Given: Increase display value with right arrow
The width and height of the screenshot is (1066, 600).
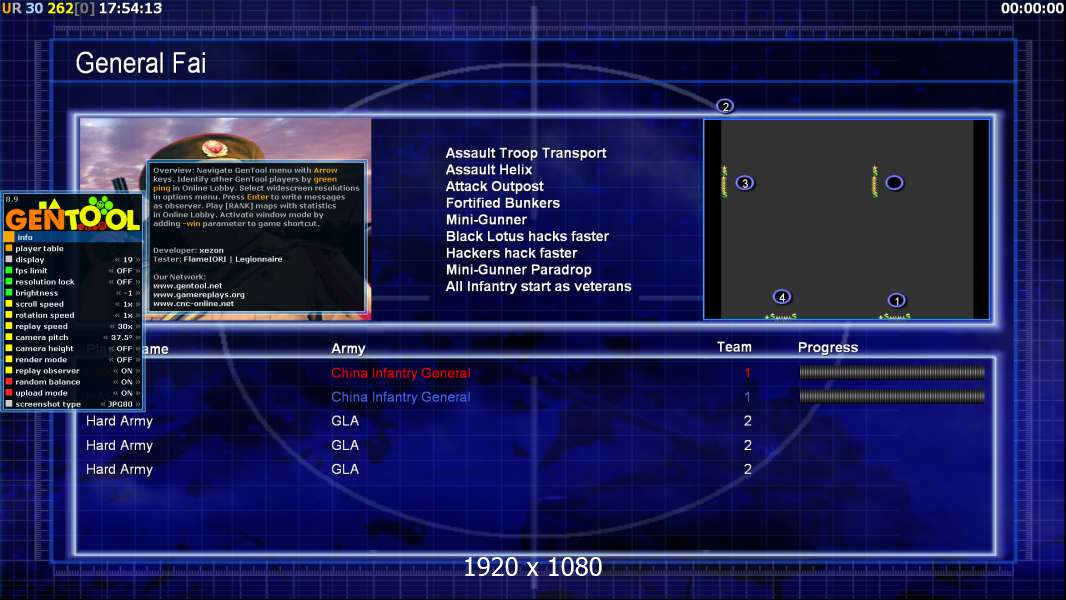Looking at the screenshot, I should [x=138, y=260].
